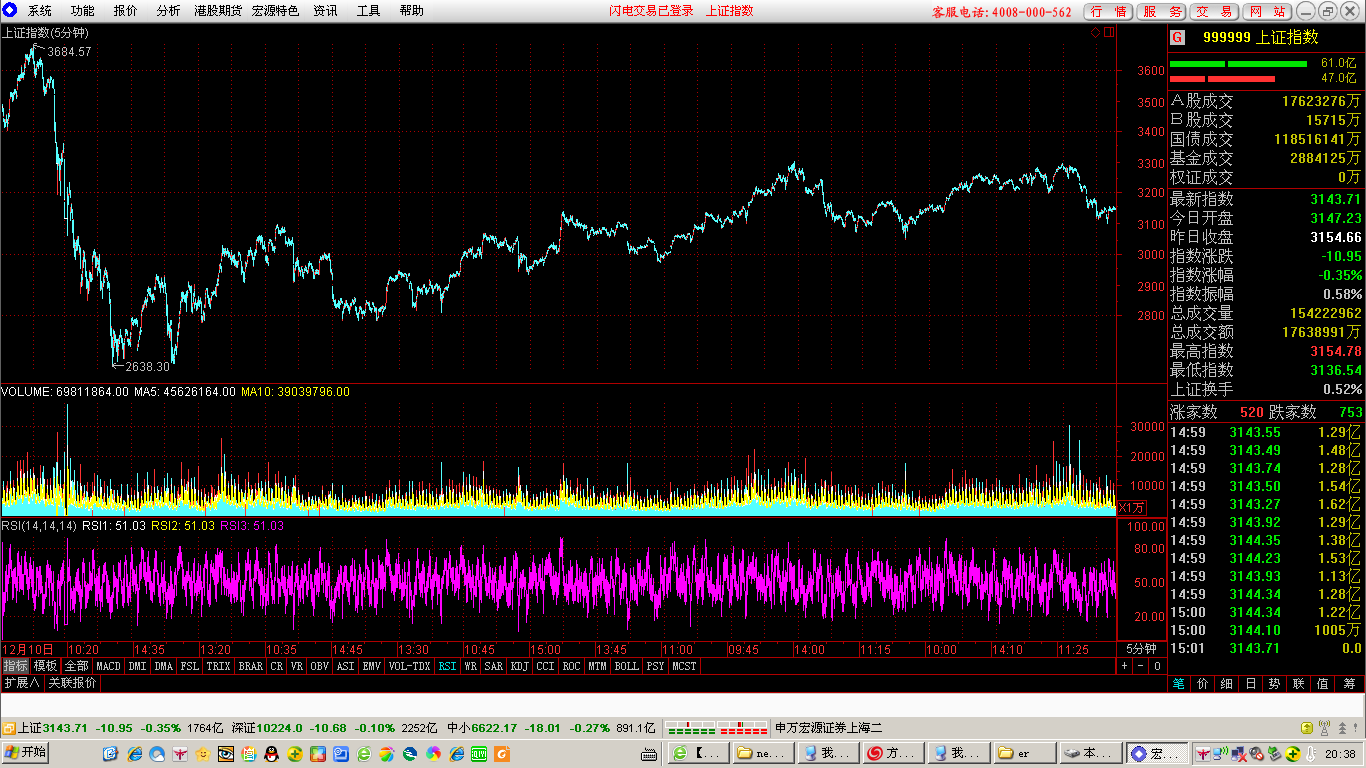Select the 笔 tab in quote panel
This screenshot has width=1366, height=768.
[x=1180, y=684]
